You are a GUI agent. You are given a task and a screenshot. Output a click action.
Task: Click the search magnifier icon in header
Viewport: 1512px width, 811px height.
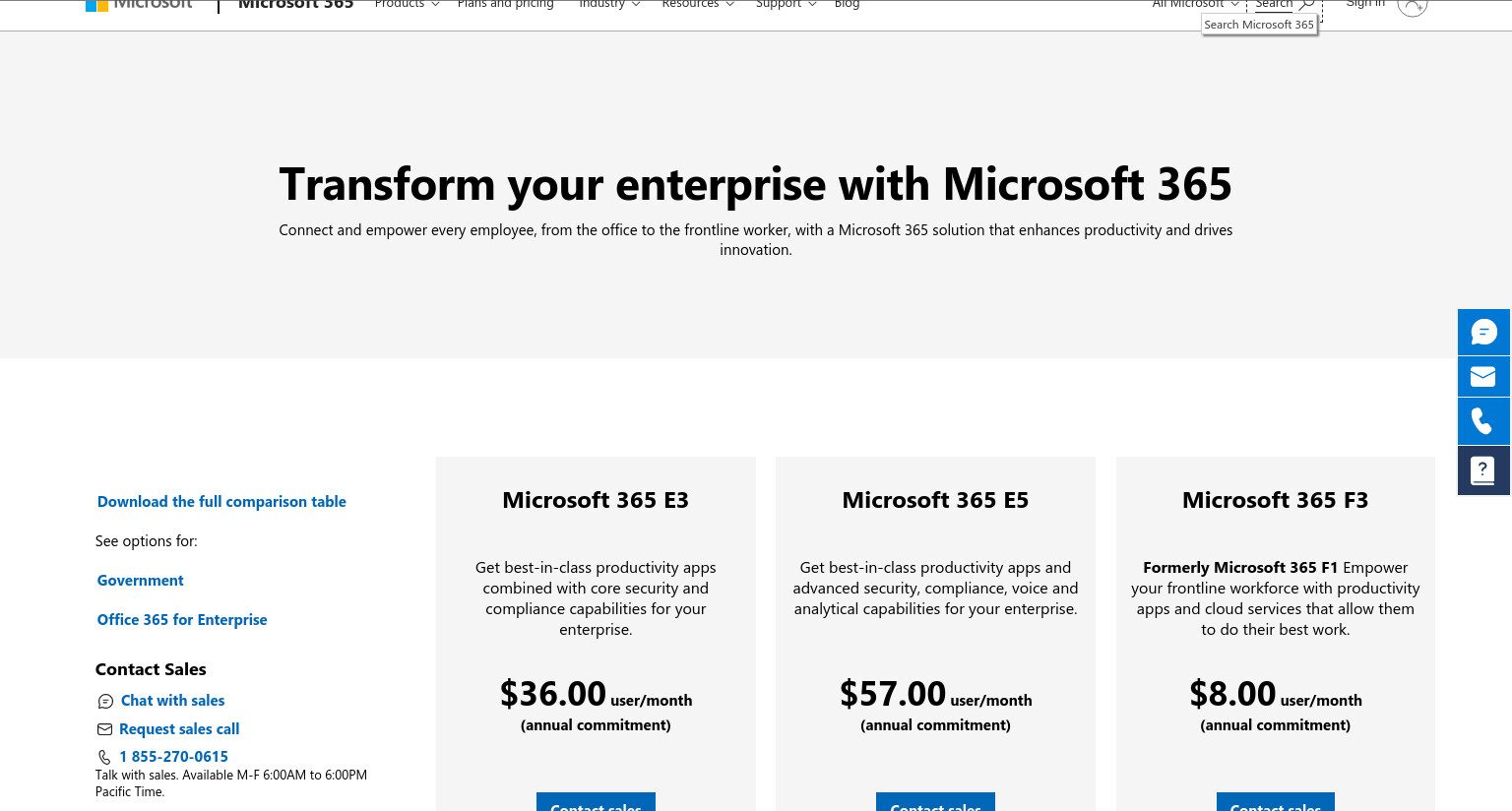pyautogui.click(x=1306, y=4)
